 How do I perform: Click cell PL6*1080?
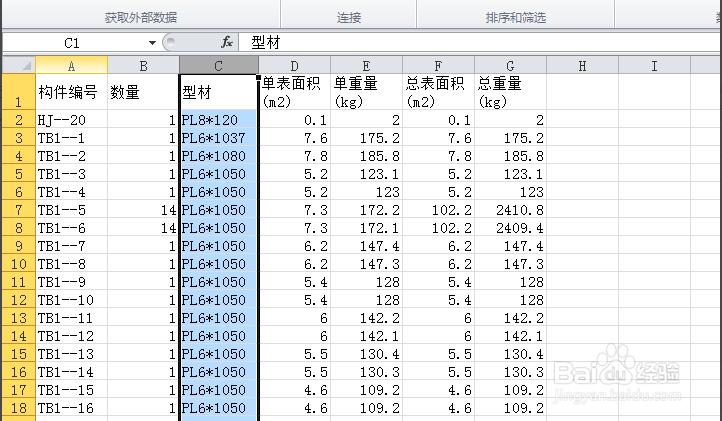219,156
